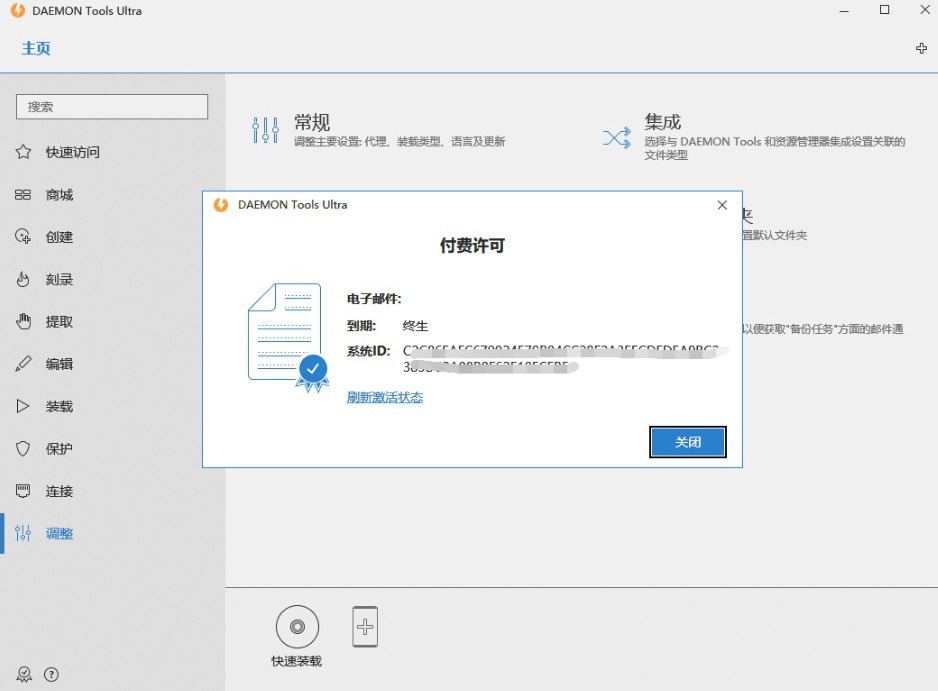Select 装载 mount section

click(59, 406)
